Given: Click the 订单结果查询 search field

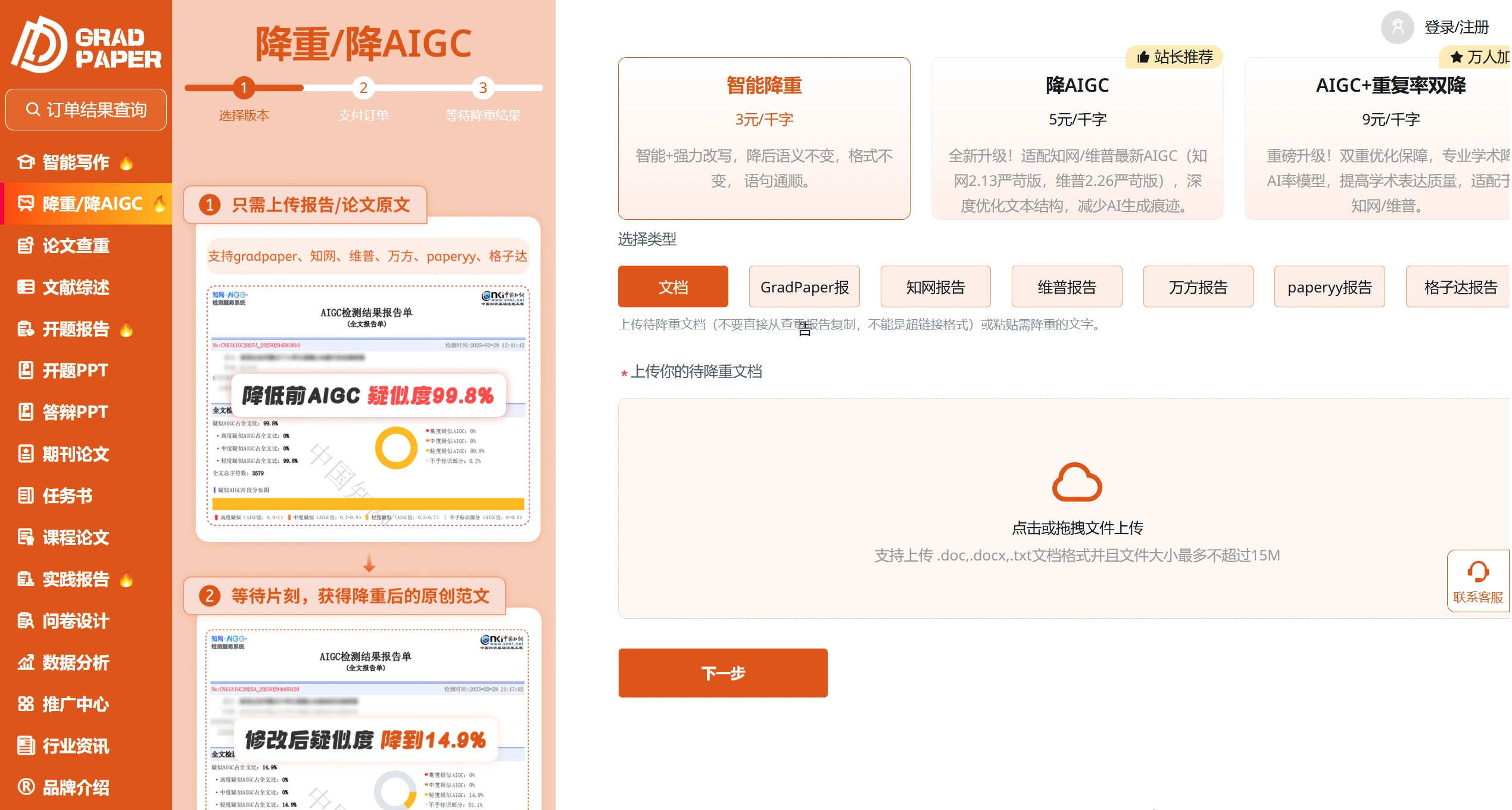Looking at the screenshot, I should (x=86, y=109).
